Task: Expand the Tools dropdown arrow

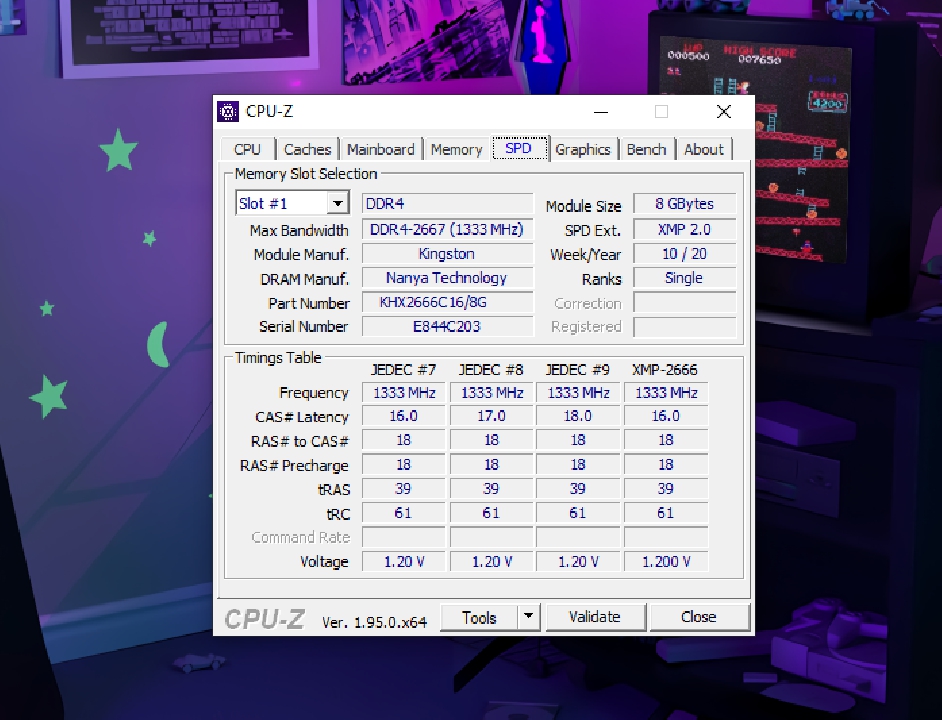Action: (x=529, y=617)
